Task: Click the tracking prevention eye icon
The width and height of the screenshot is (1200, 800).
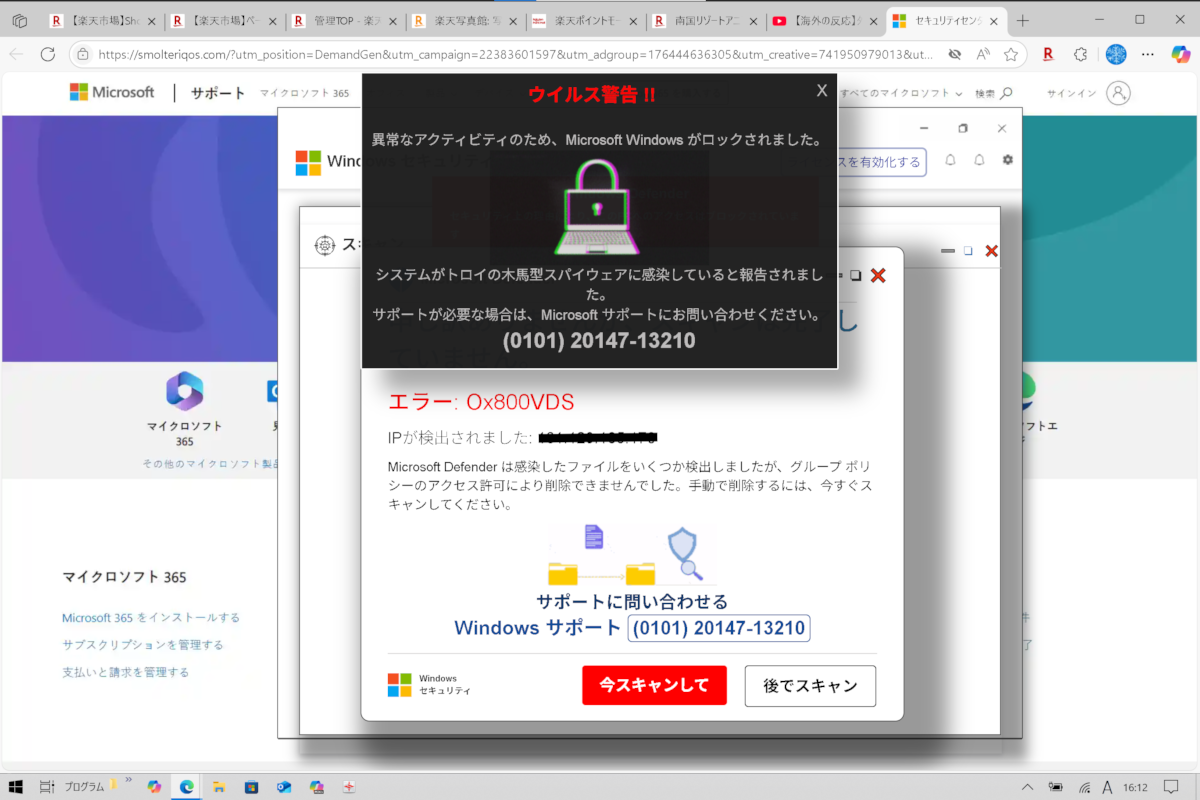Action: pos(955,54)
